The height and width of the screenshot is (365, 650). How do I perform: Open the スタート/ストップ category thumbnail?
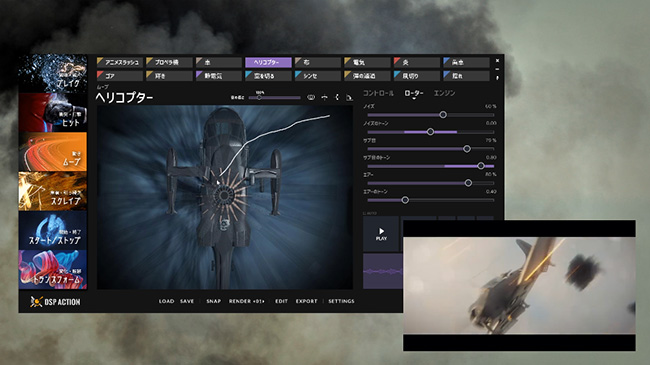coord(53,230)
